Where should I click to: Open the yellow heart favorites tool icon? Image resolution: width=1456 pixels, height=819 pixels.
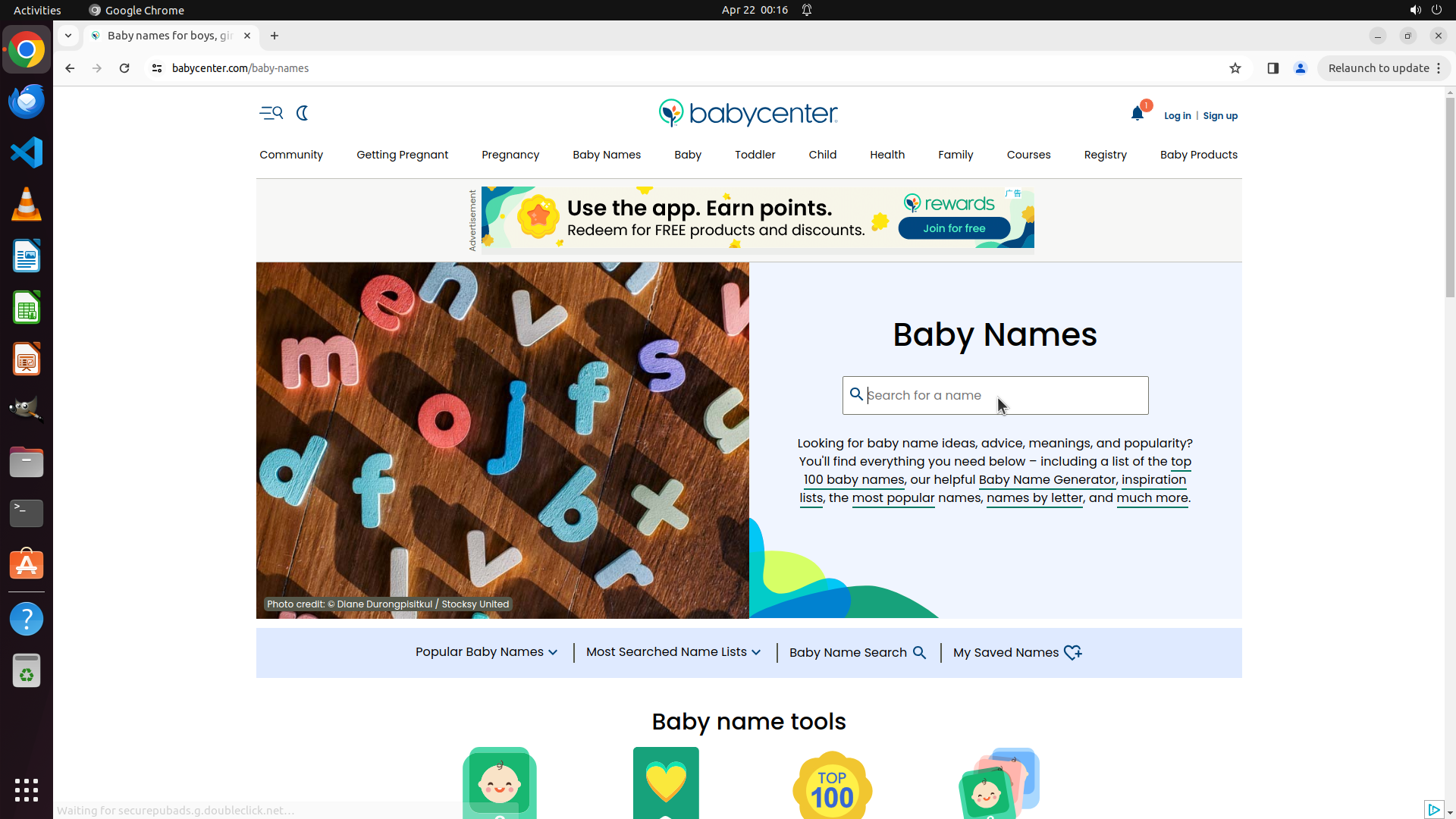666,783
